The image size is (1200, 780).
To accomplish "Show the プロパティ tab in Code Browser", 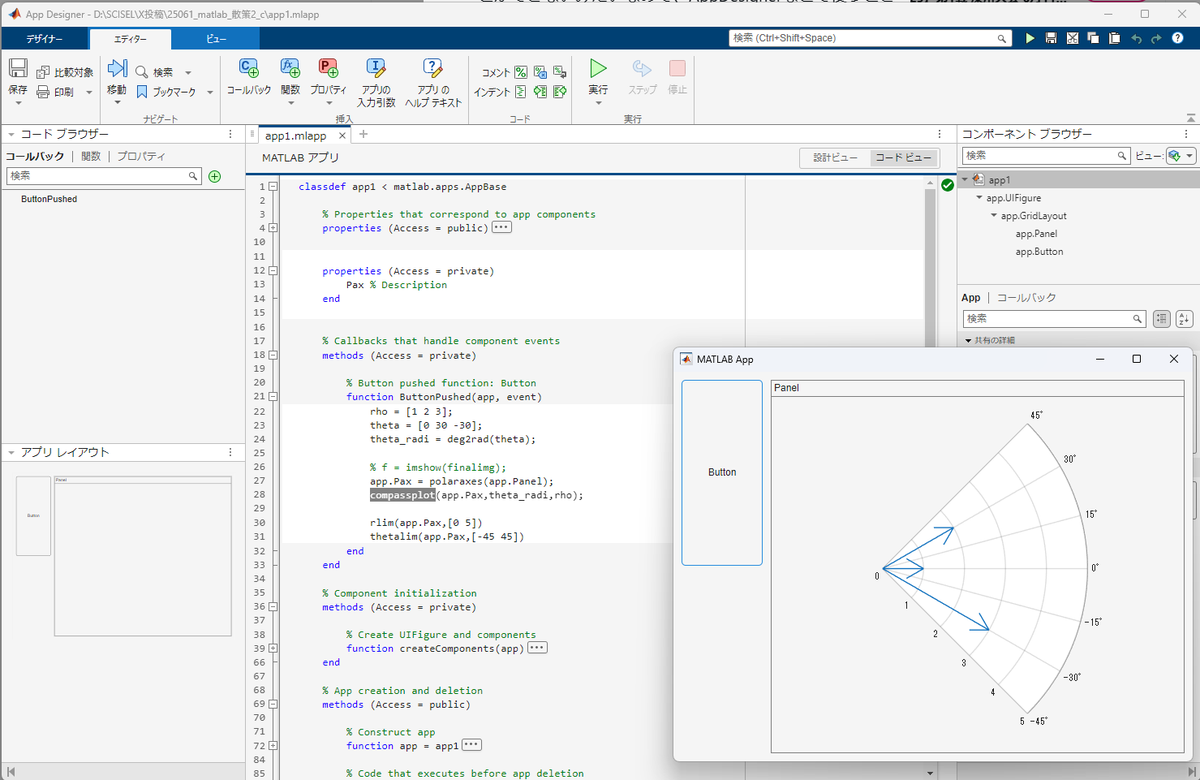I will pos(141,156).
